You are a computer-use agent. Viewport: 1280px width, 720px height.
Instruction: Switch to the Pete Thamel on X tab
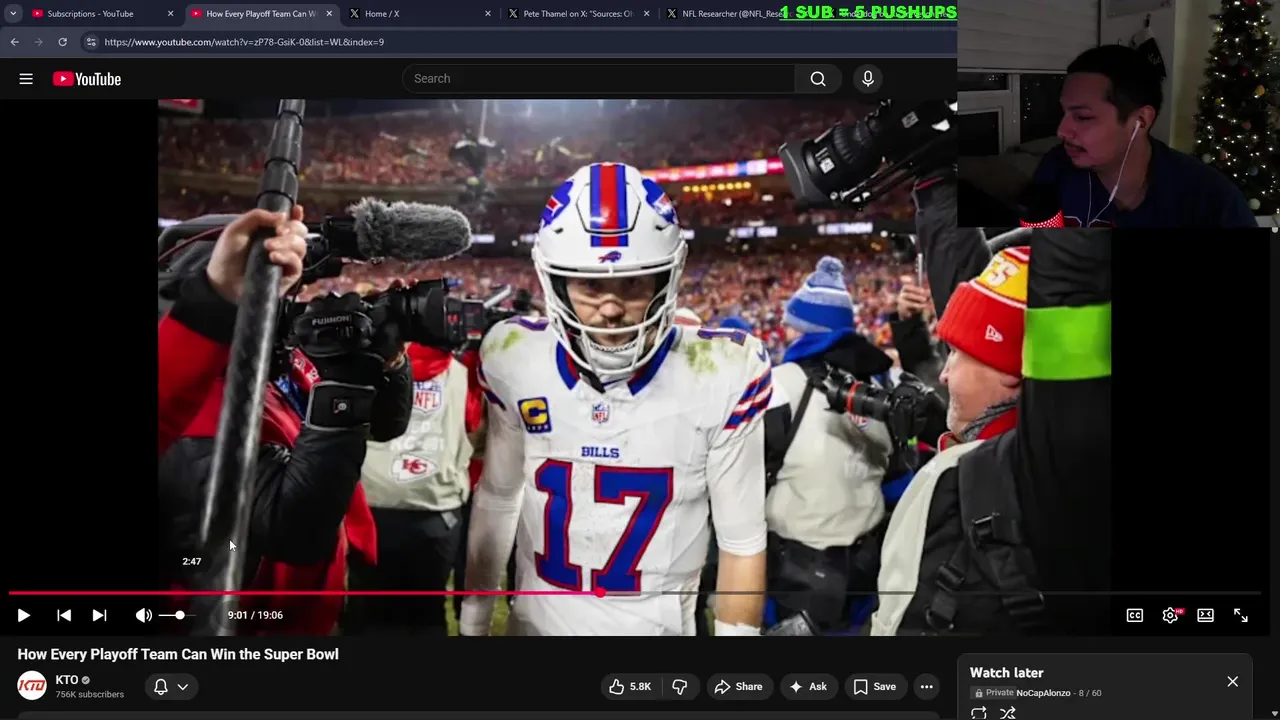[x=578, y=14]
